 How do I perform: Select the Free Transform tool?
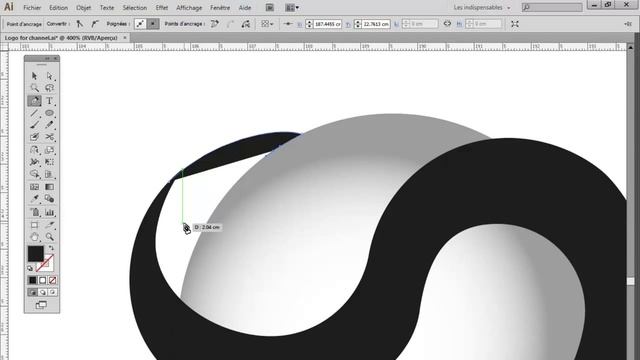pos(49,162)
